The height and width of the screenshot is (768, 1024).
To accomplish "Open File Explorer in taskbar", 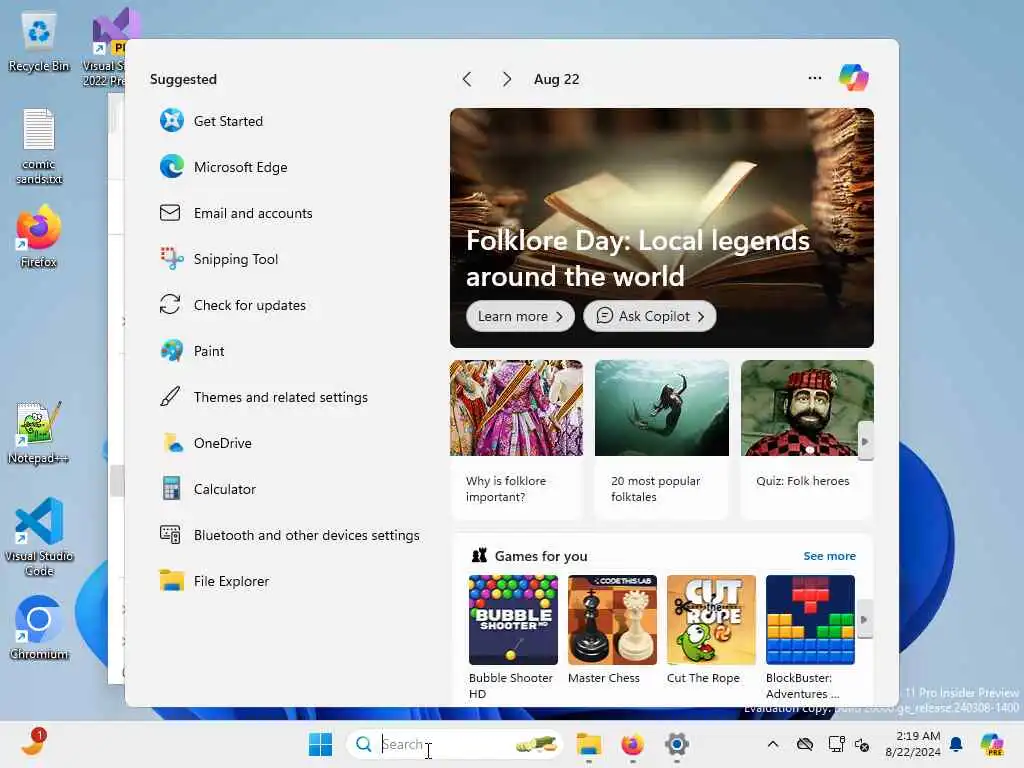I will point(588,744).
